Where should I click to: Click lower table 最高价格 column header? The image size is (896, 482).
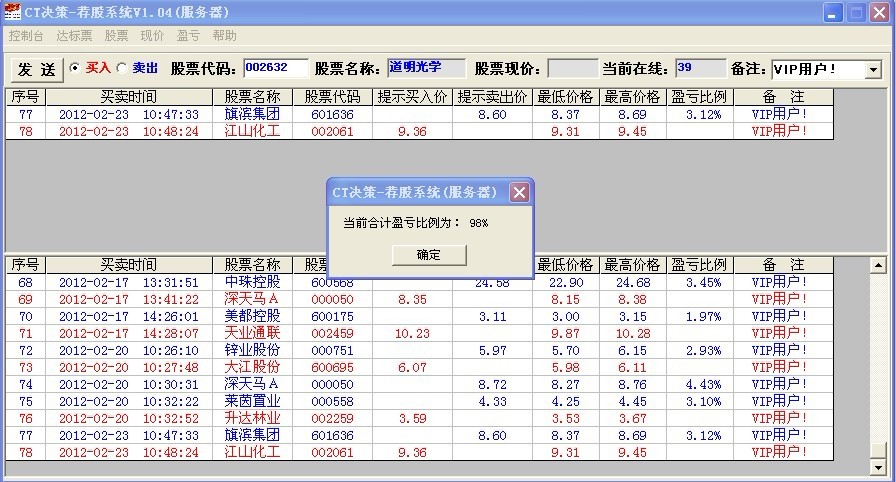click(632, 265)
